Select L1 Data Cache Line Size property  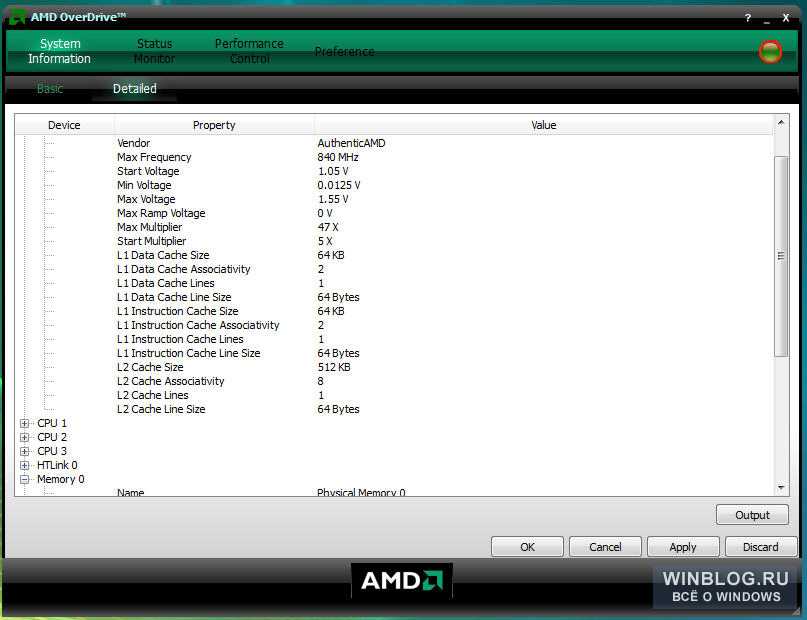174,297
